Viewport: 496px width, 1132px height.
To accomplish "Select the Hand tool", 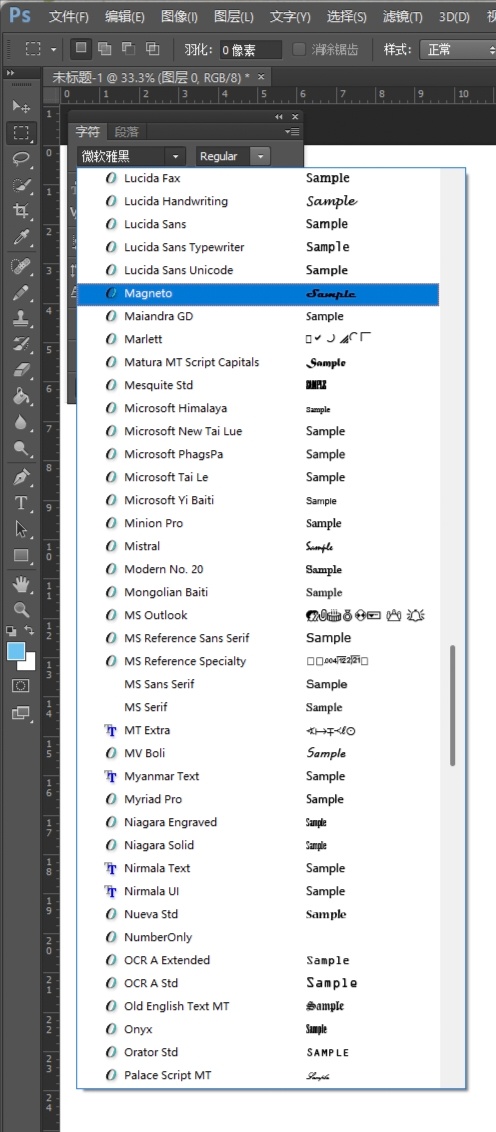I will pos(21,583).
